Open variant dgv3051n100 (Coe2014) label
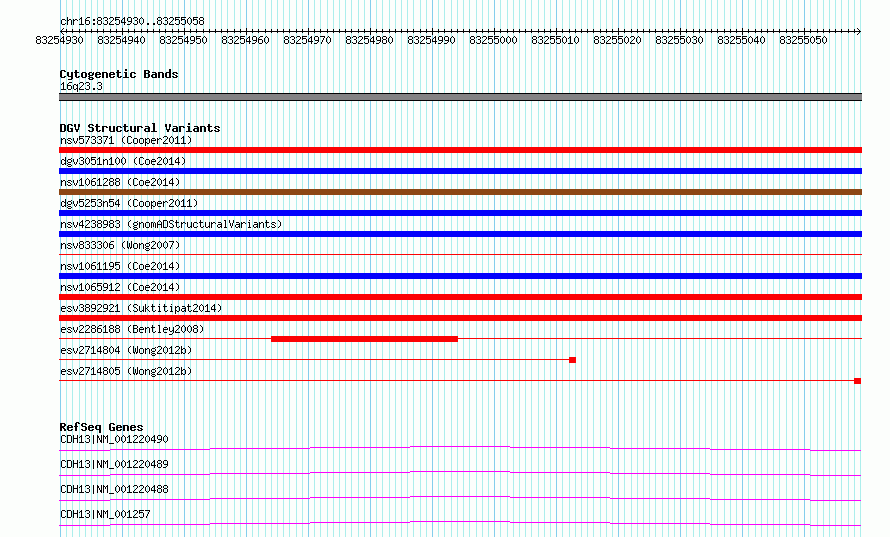The image size is (890, 537). (x=123, y=161)
